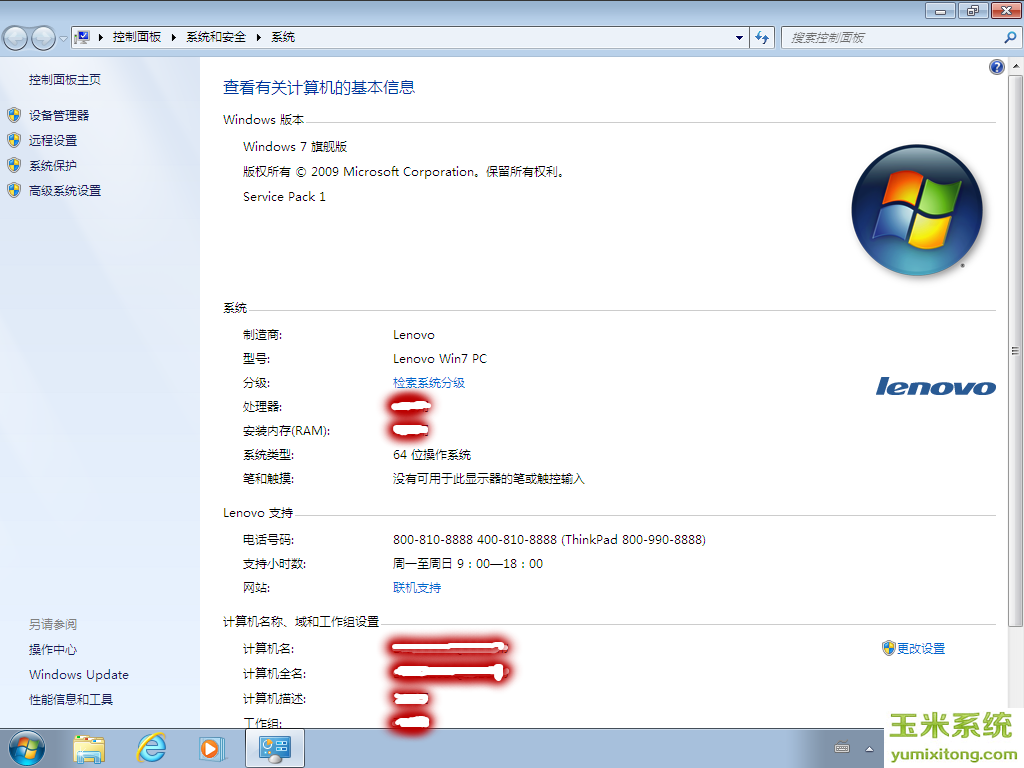Click the shield icon beside 远程设置
The image size is (1024, 768).
tap(14, 140)
